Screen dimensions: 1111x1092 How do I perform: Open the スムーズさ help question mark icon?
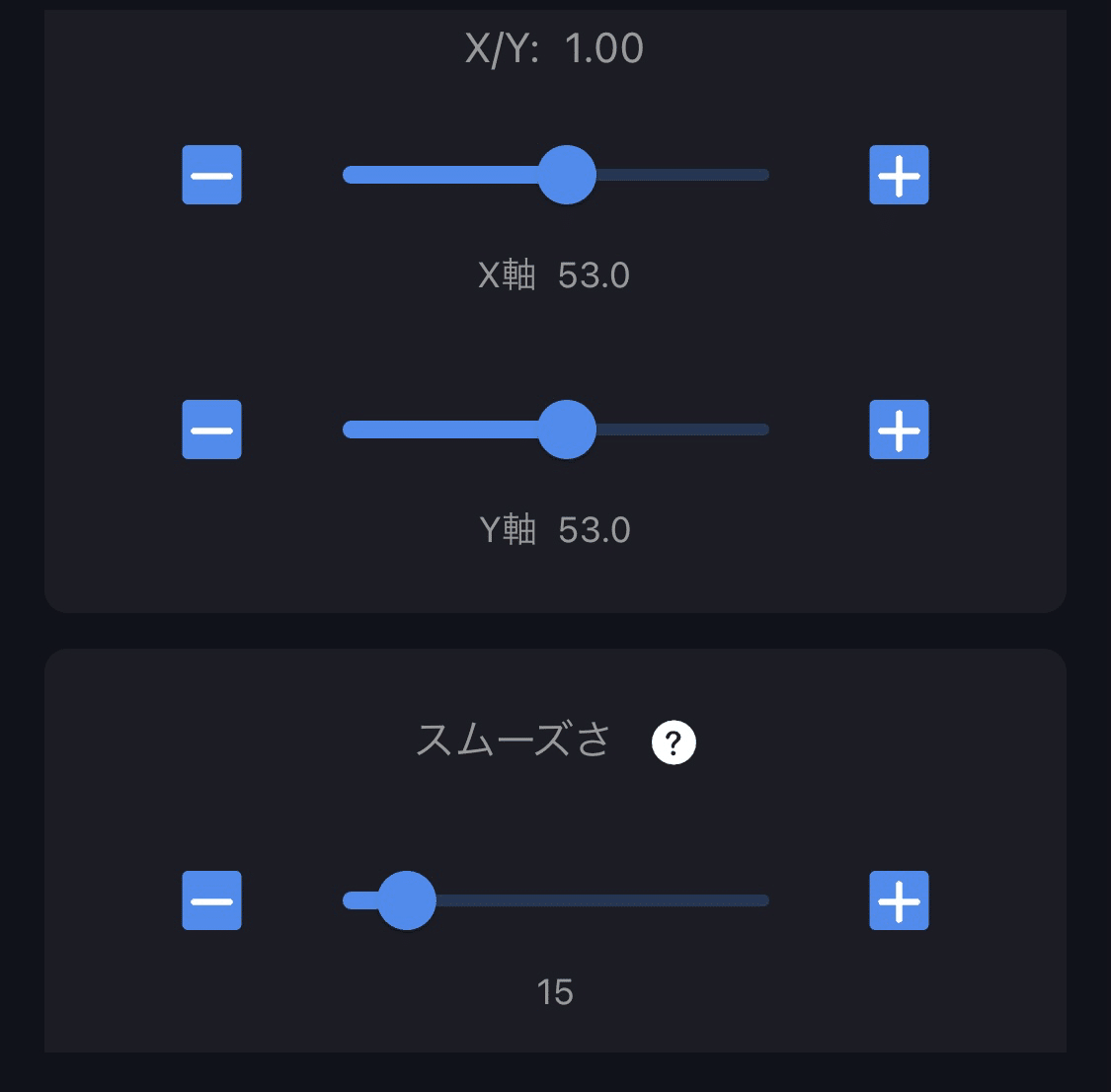click(x=675, y=743)
